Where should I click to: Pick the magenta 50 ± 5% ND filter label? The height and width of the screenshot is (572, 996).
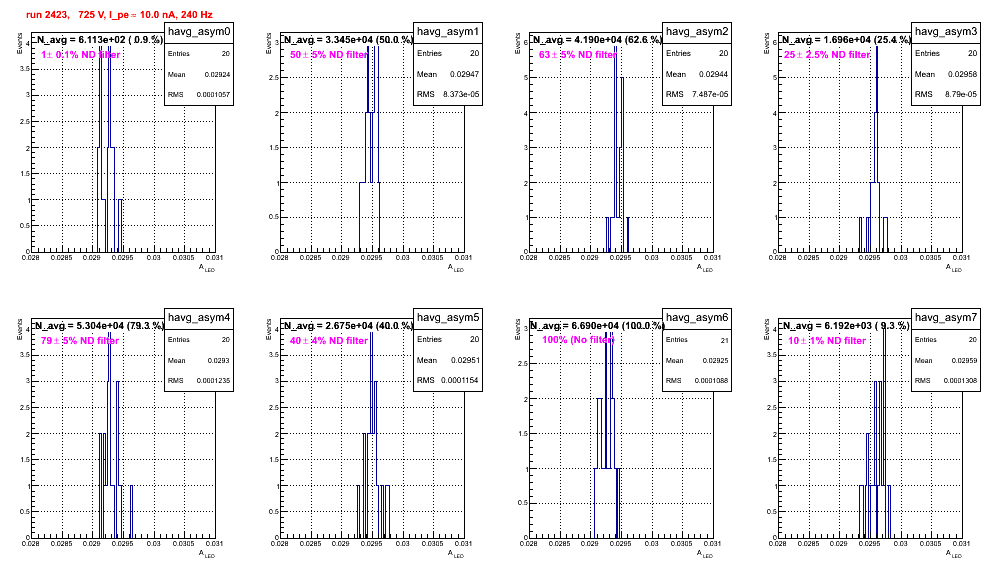[329, 55]
